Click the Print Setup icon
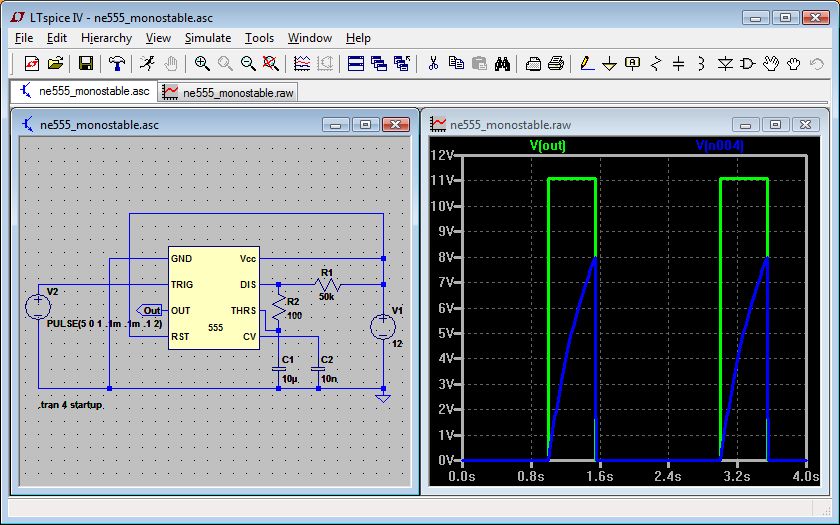The image size is (840, 525). 533,64
